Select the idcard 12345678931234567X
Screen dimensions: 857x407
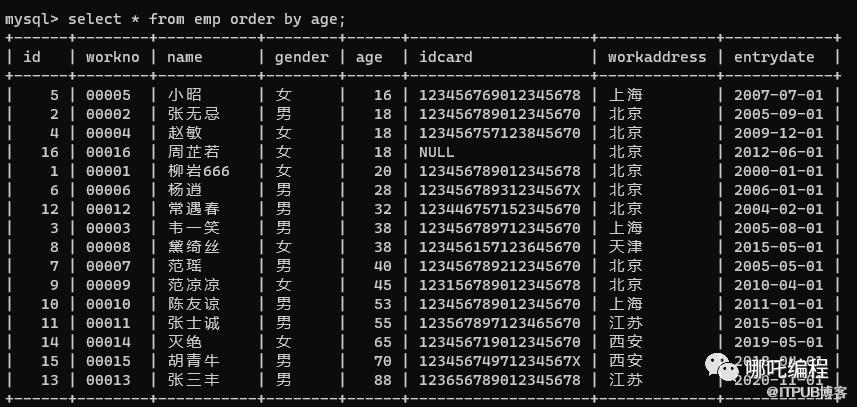tap(499, 190)
